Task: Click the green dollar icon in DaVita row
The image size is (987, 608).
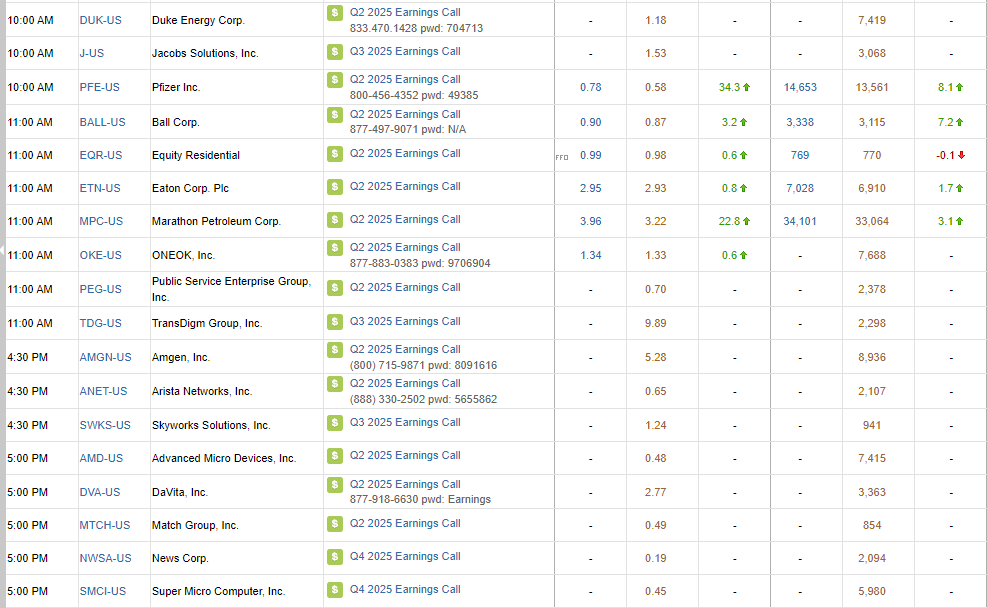Action: tap(335, 485)
